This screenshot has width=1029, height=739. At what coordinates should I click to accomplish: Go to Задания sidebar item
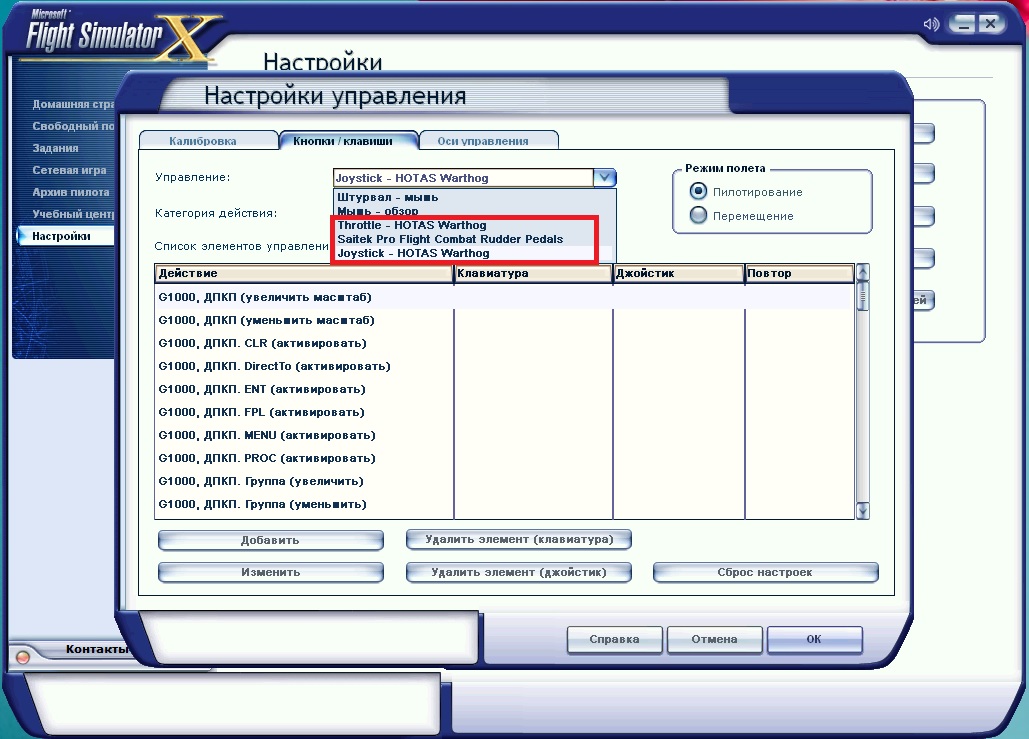tap(55, 148)
